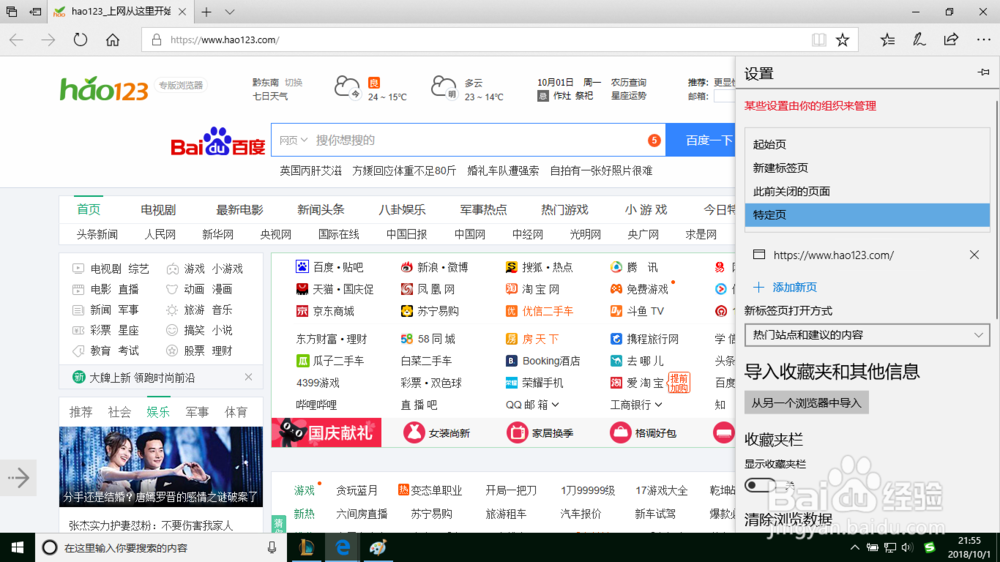Open 人民网 news site link
Image resolution: width=1000 pixels, height=562 pixels.
coord(159,234)
